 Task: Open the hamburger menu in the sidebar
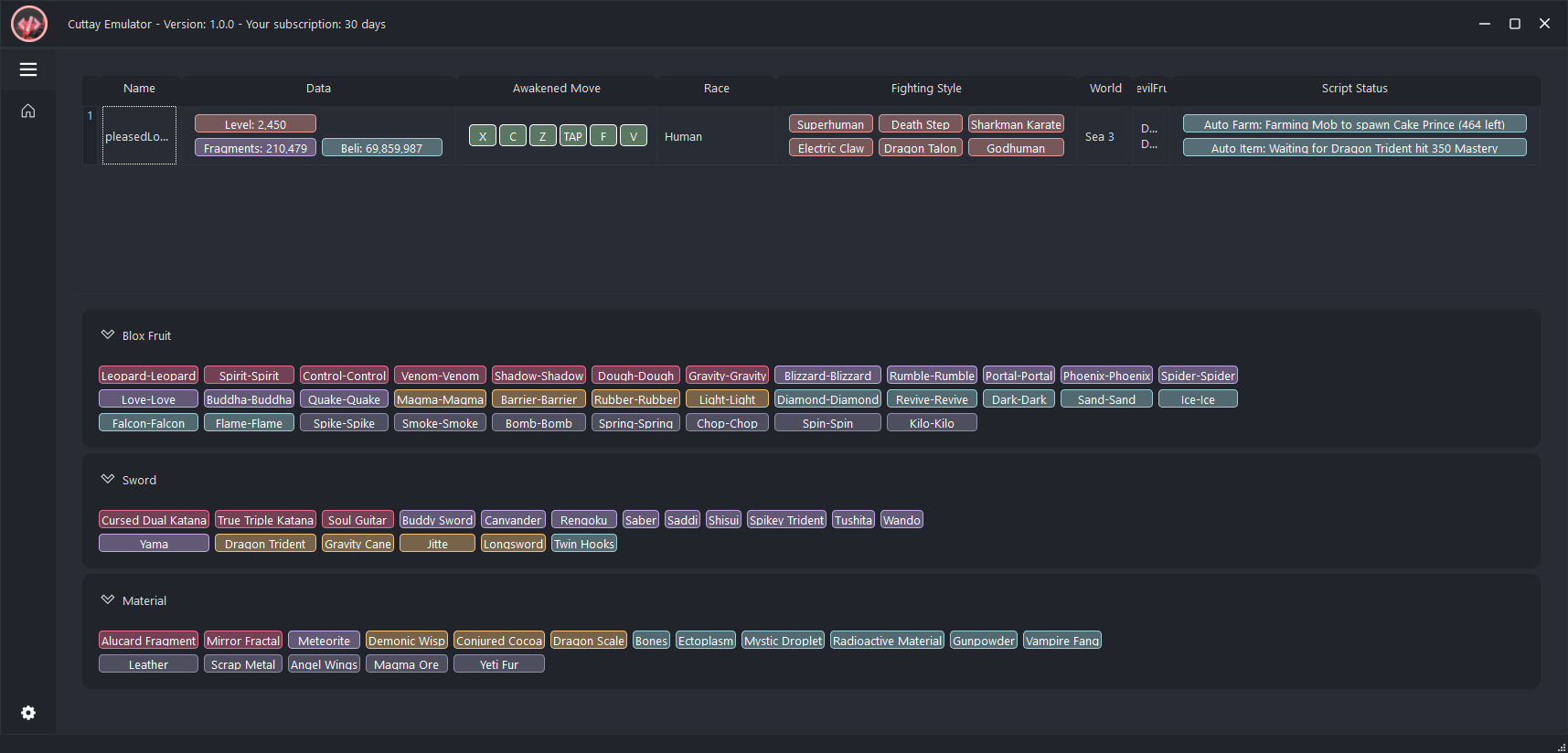pos(28,69)
